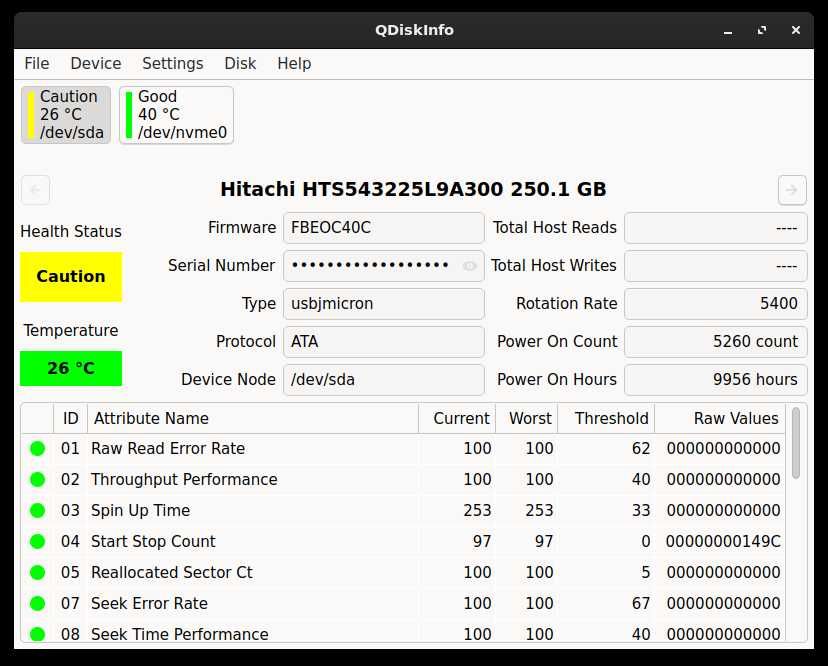Click the Total Host Writes field
The width and height of the screenshot is (828, 666).
tap(716, 266)
